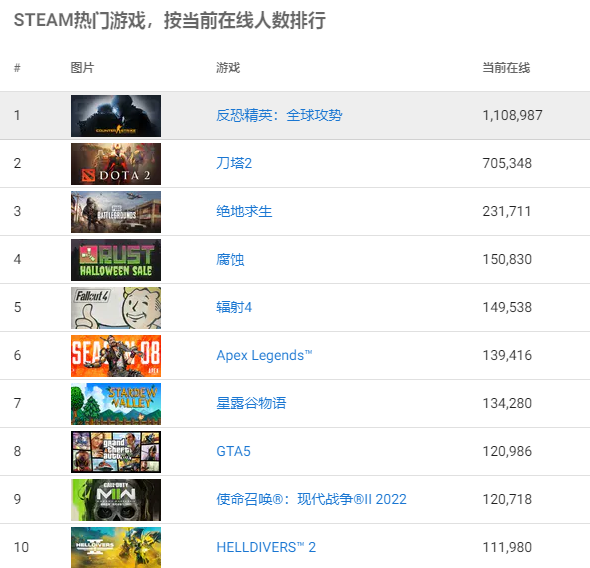Open the Apex Legends Season 08 image

click(x=116, y=356)
